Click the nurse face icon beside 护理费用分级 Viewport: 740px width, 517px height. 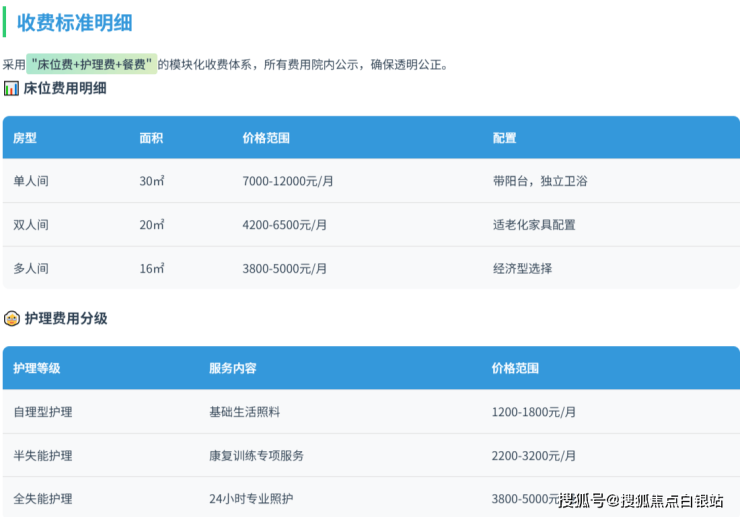[x=11, y=318]
